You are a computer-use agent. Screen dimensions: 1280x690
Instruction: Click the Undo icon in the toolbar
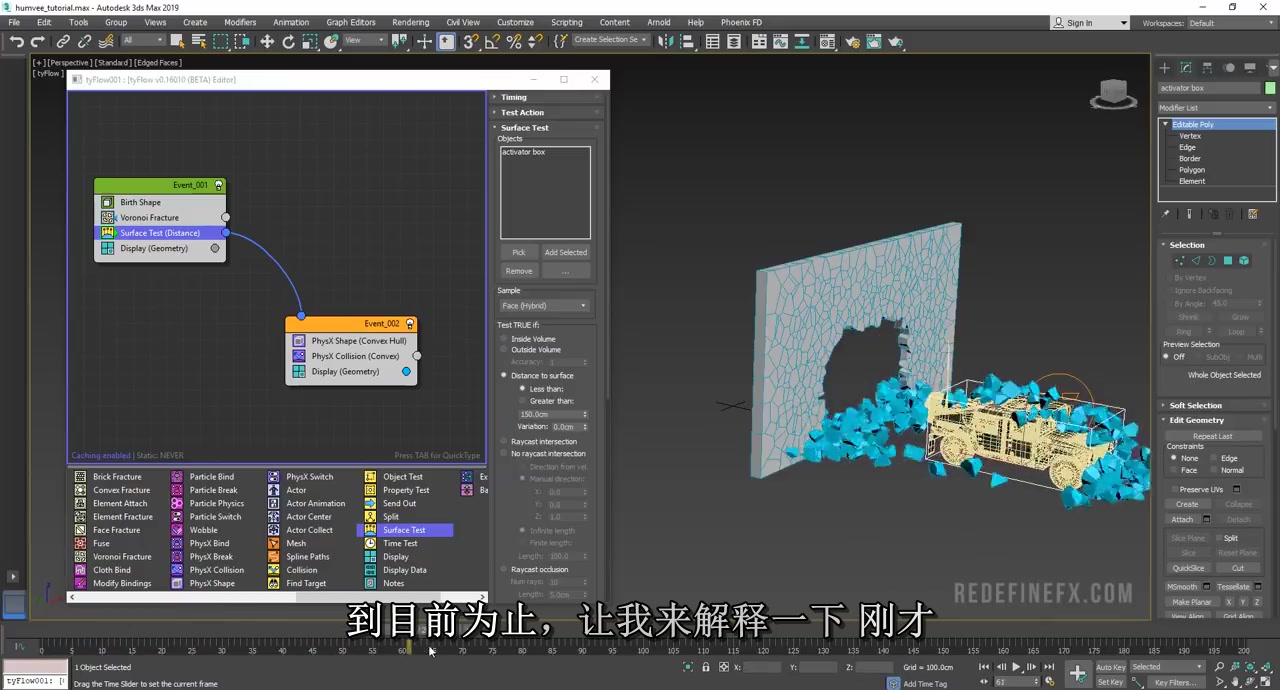pos(17,41)
